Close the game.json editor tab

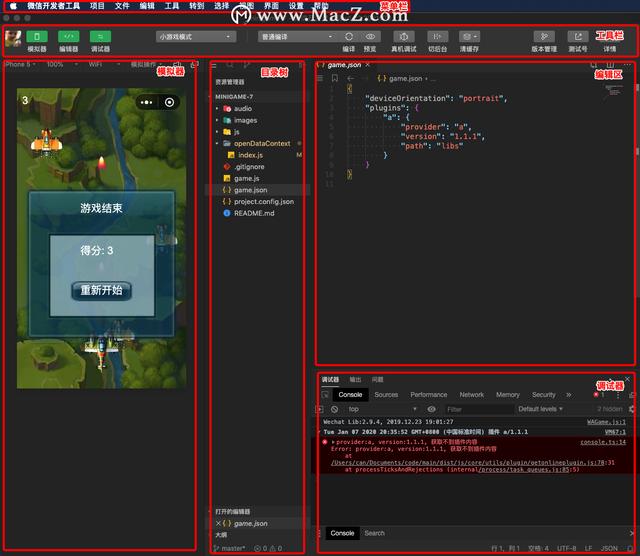tap(367, 65)
